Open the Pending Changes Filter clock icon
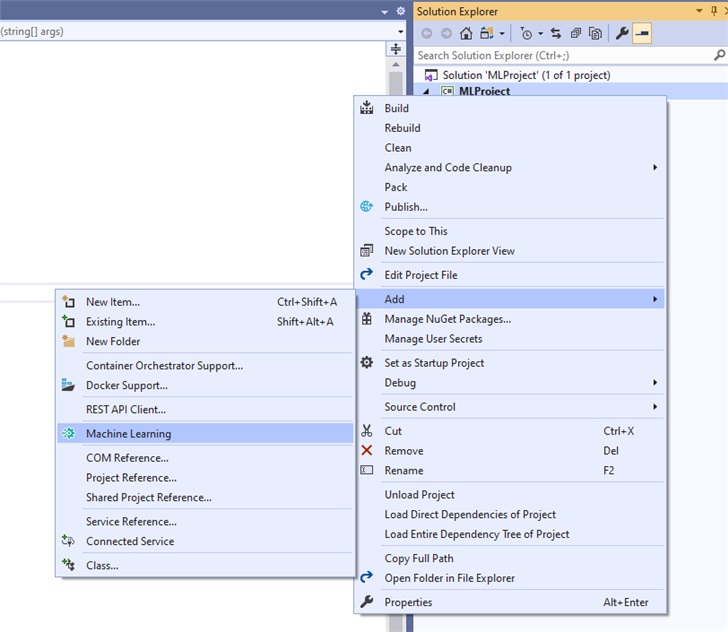The width and height of the screenshot is (728, 632). (526, 33)
